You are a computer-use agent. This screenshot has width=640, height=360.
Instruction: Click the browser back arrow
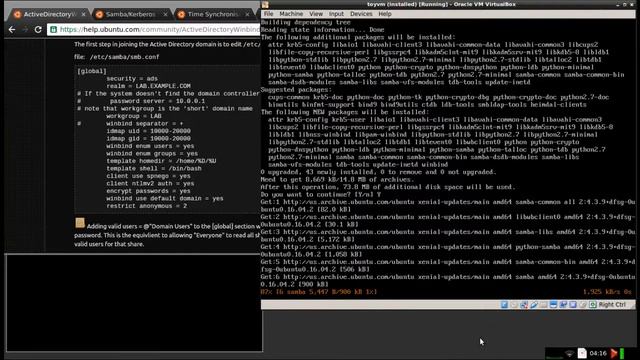coord(12,29)
